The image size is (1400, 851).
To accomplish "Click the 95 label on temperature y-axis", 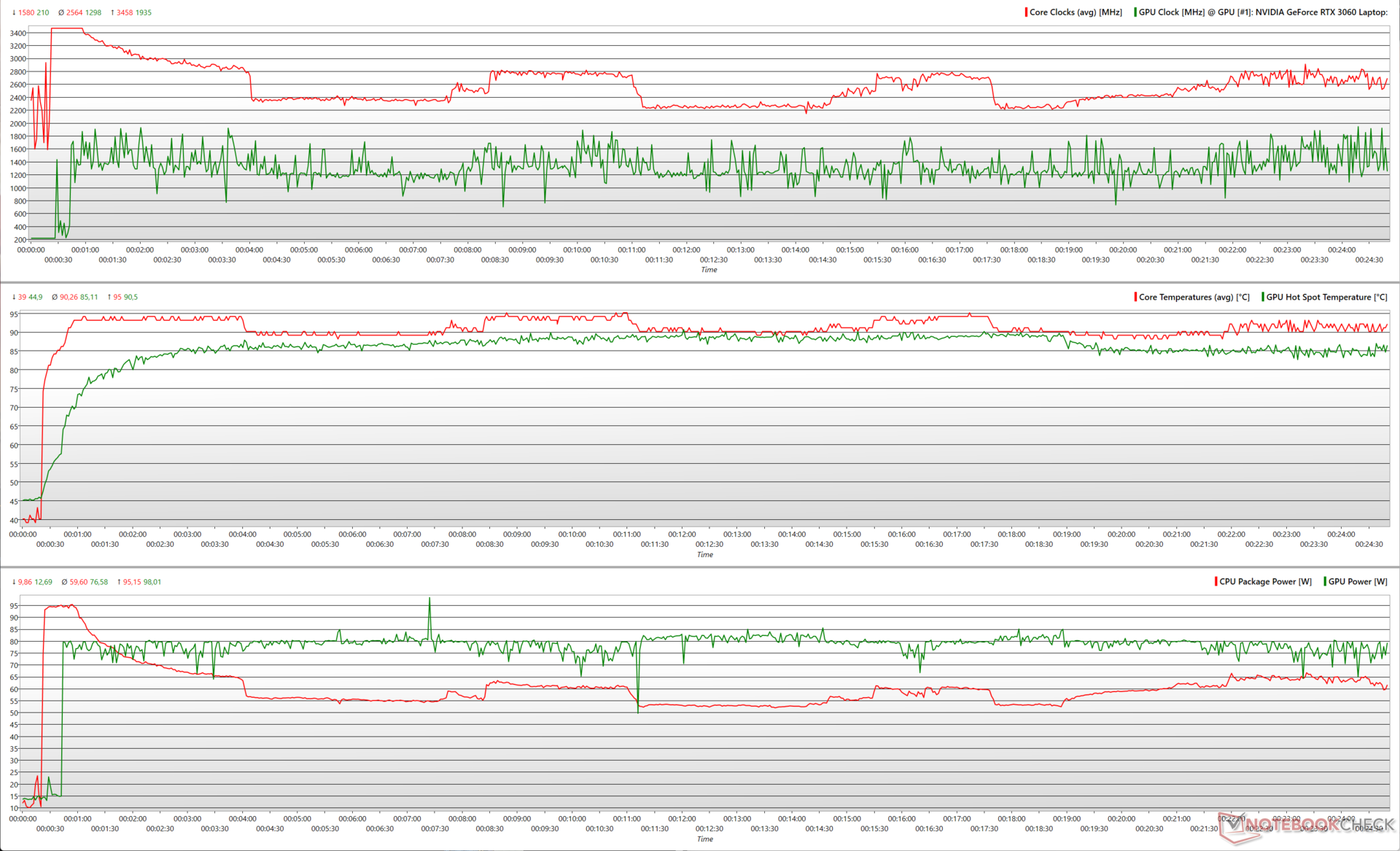I will point(14,314).
